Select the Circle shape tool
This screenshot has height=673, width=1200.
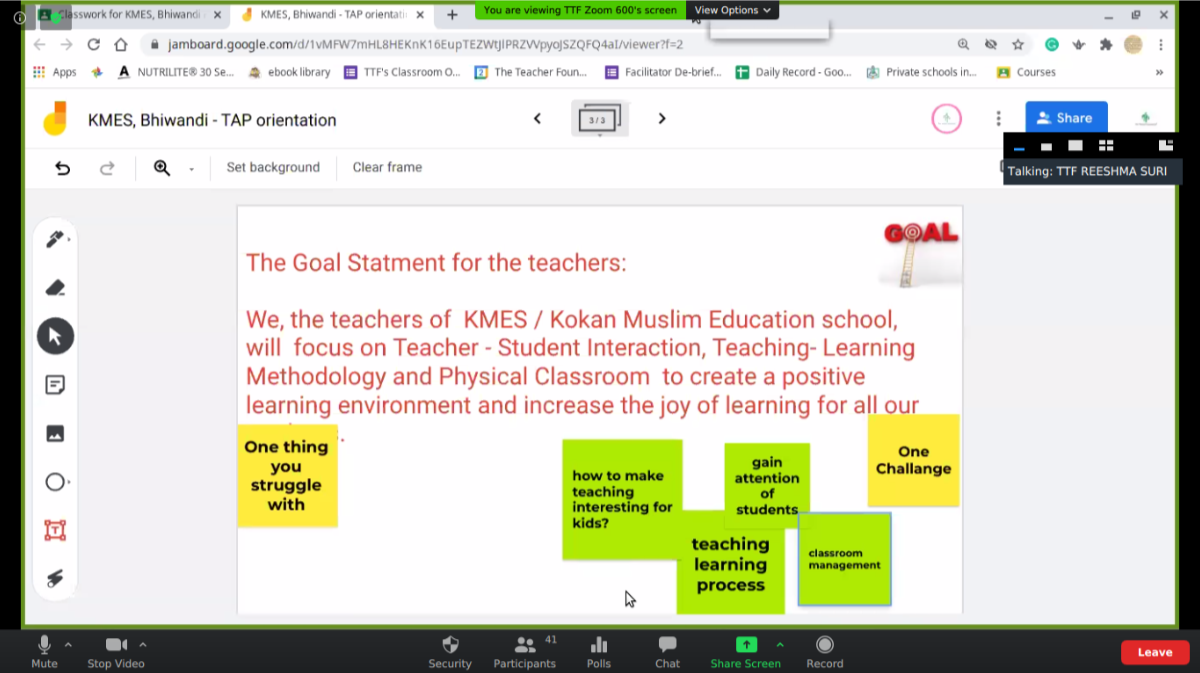55,482
